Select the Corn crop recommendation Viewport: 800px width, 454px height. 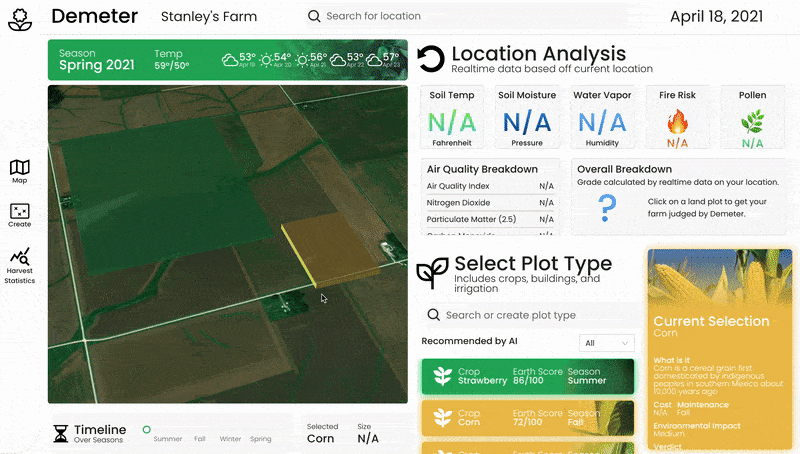[528, 418]
